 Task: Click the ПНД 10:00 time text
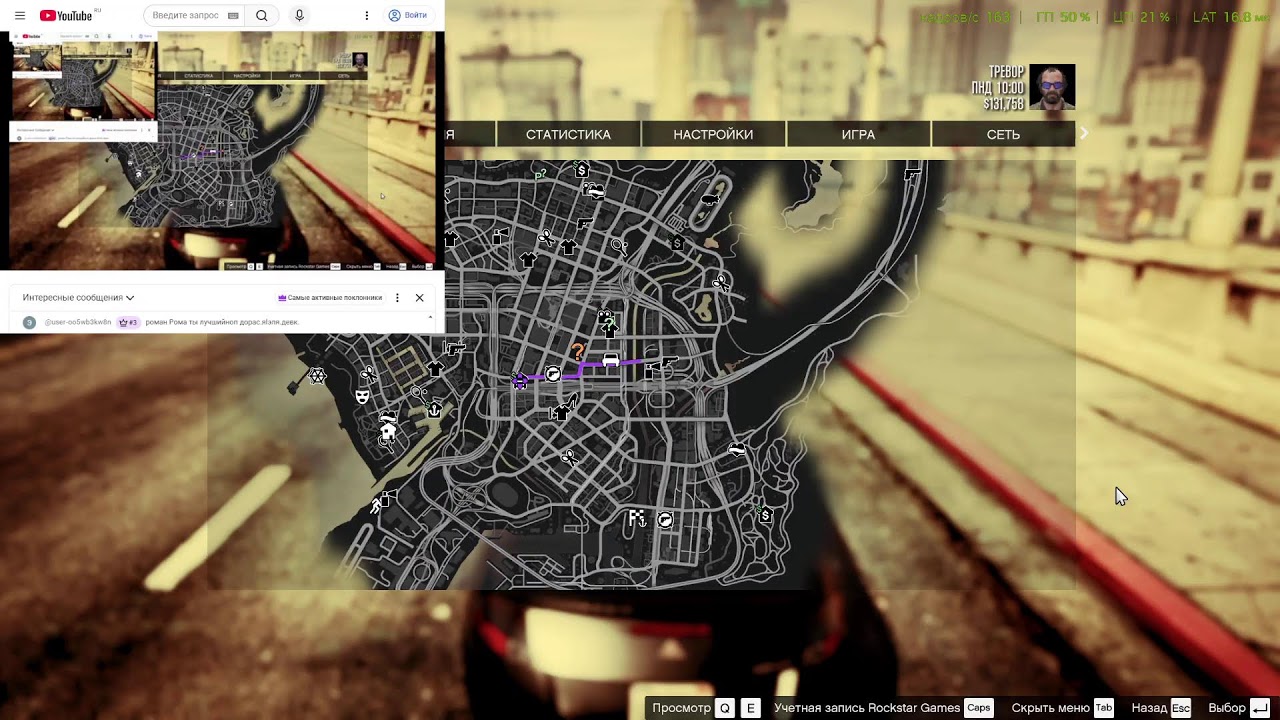pyautogui.click(x=997, y=88)
